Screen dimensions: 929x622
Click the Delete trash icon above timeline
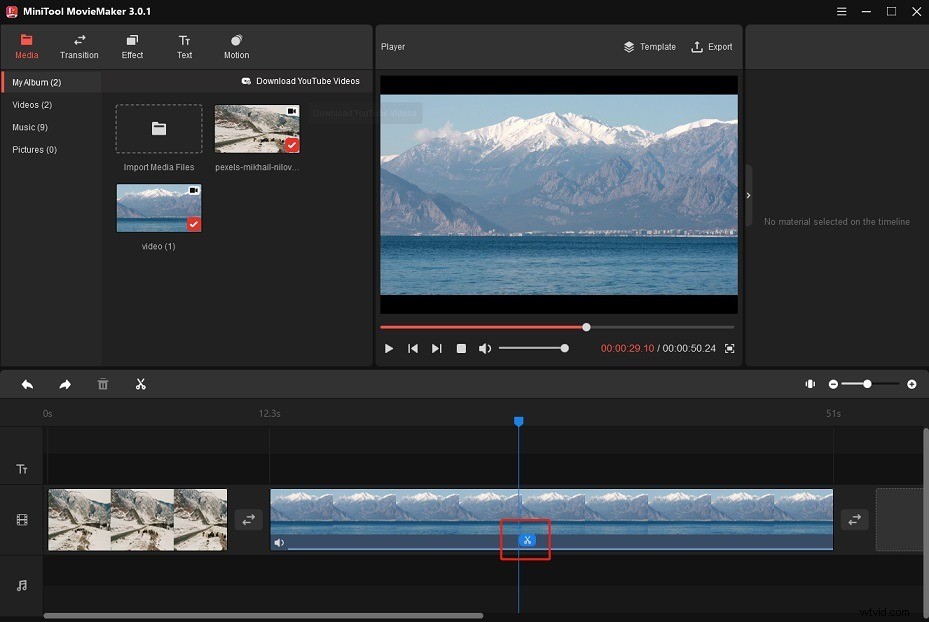click(x=102, y=384)
